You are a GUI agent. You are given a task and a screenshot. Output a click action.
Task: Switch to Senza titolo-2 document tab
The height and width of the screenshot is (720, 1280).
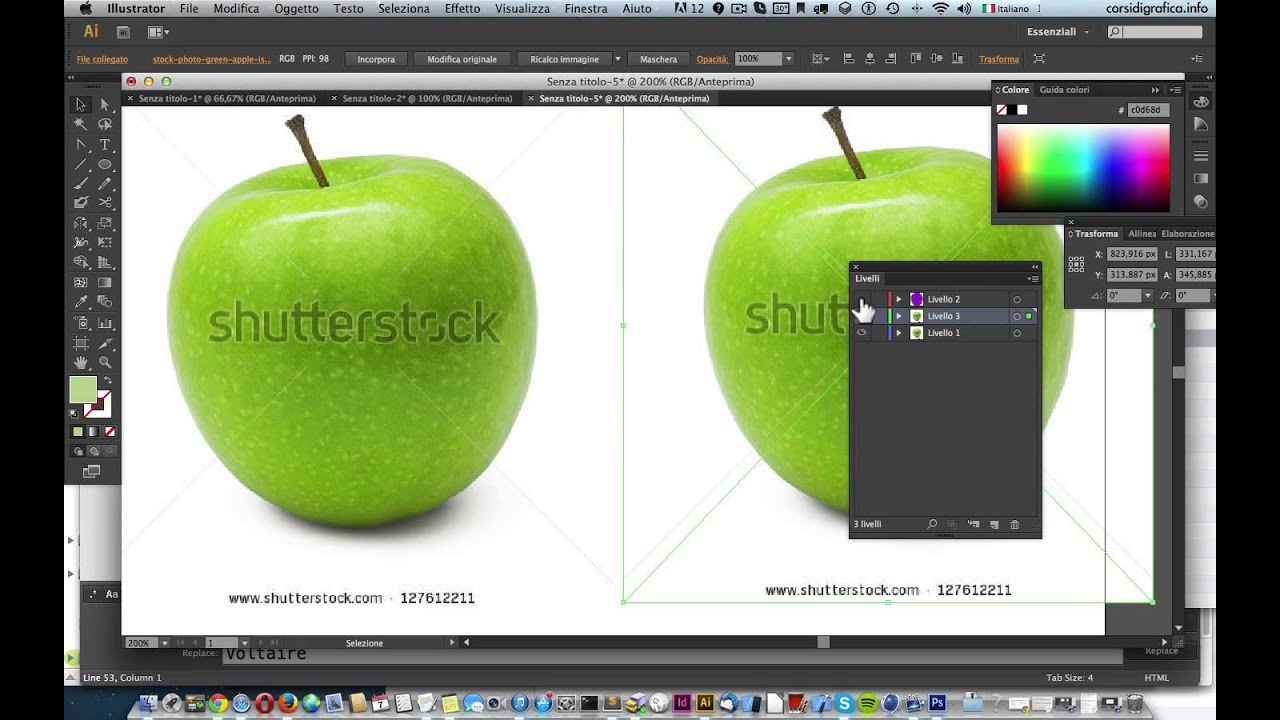point(427,98)
